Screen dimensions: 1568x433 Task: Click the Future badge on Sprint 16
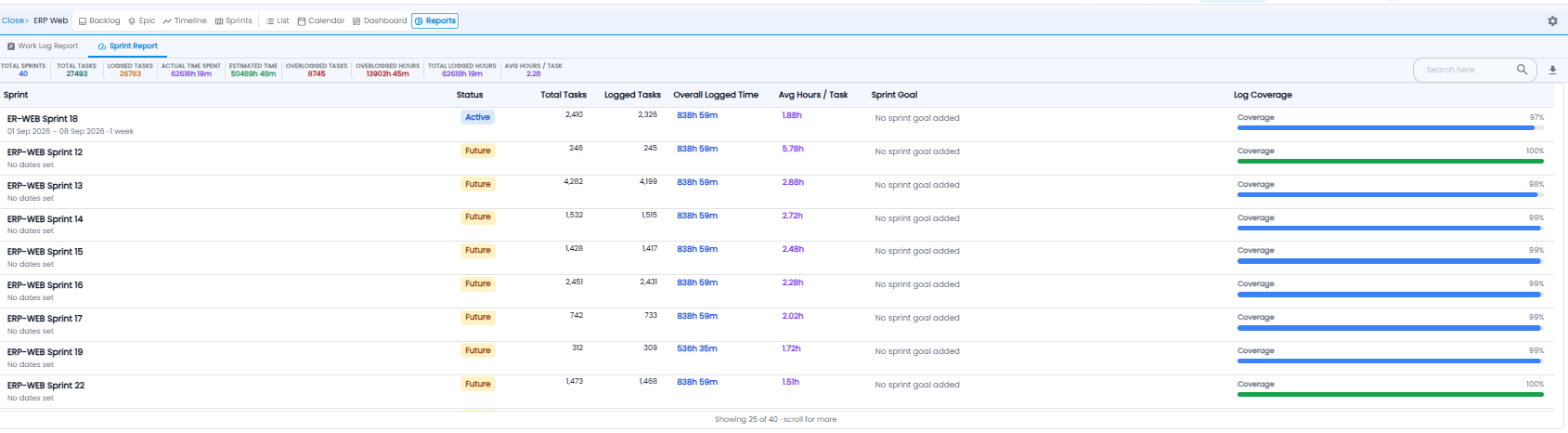coord(478,283)
